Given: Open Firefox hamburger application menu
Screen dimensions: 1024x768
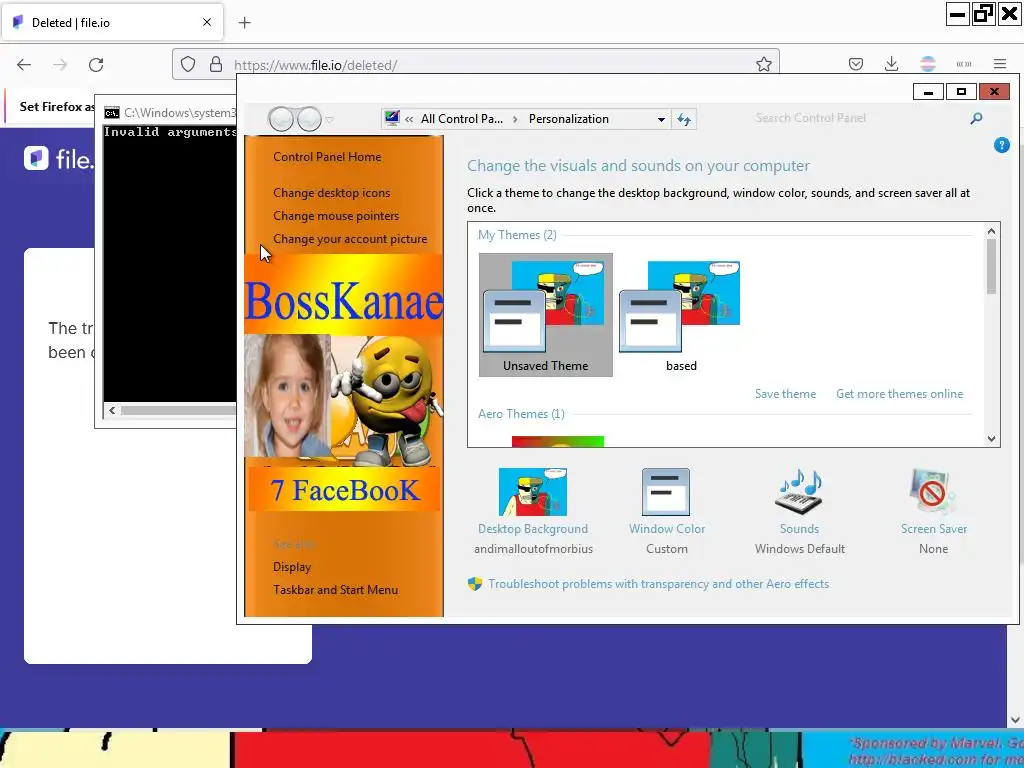Looking at the screenshot, I should 1000,64.
